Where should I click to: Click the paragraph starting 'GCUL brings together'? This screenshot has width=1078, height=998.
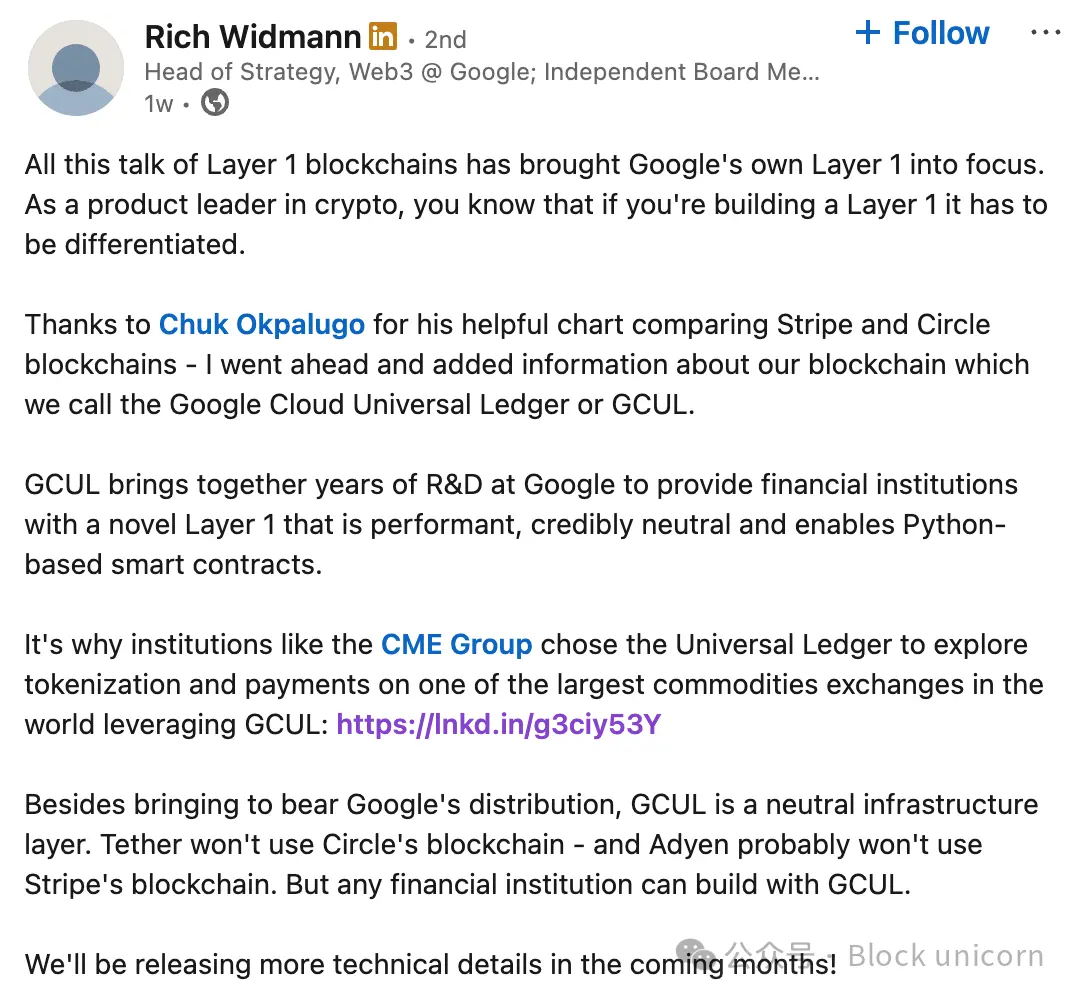tap(521, 525)
